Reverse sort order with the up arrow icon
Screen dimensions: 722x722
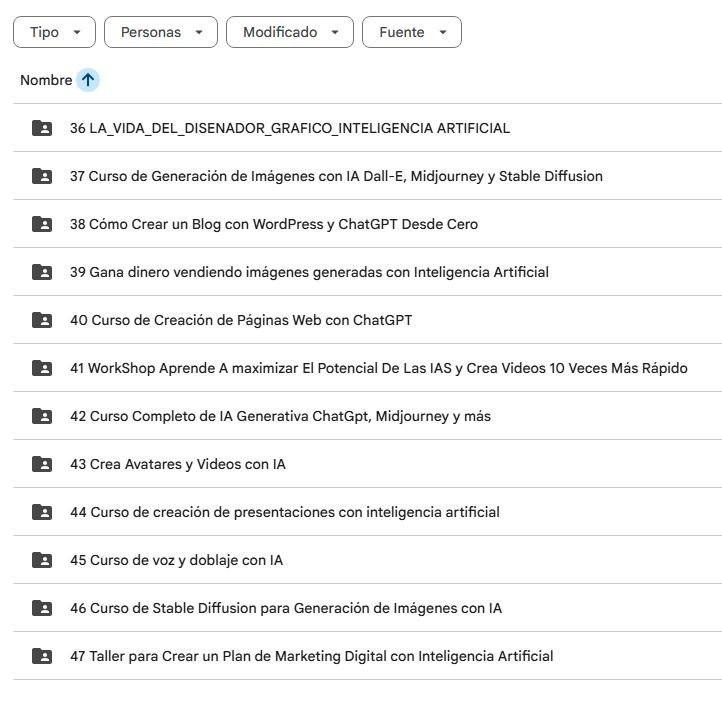[x=88, y=80]
